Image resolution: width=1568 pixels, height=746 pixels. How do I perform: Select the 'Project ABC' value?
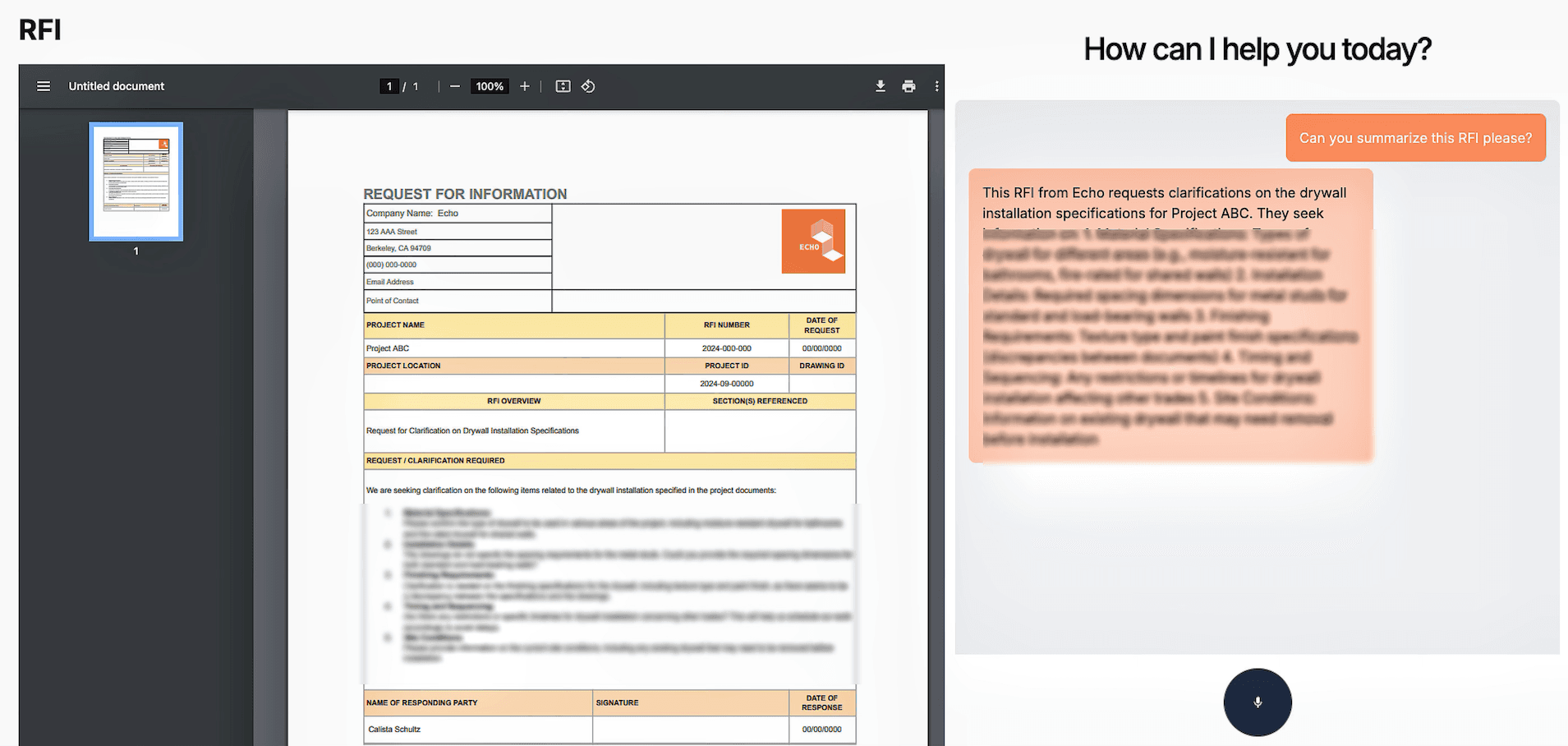(x=388, y=348)
